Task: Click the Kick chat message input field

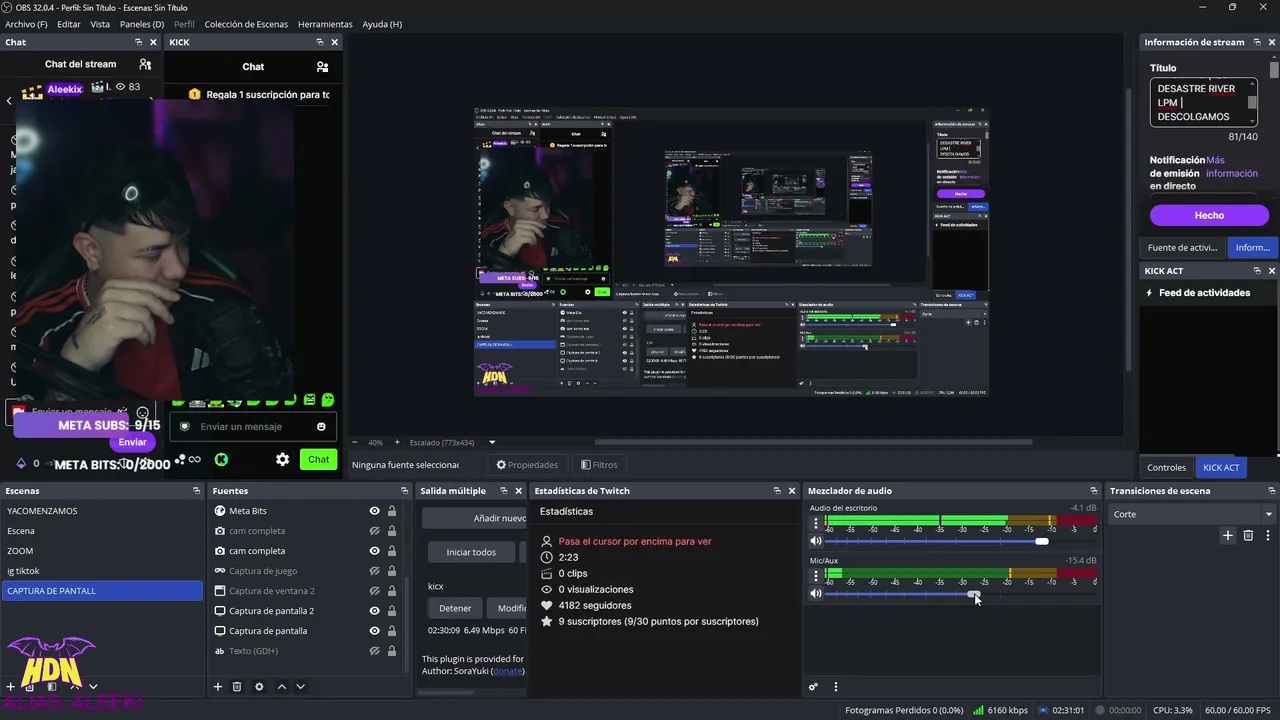Action: pyautogui.click(x=254, y=427)
